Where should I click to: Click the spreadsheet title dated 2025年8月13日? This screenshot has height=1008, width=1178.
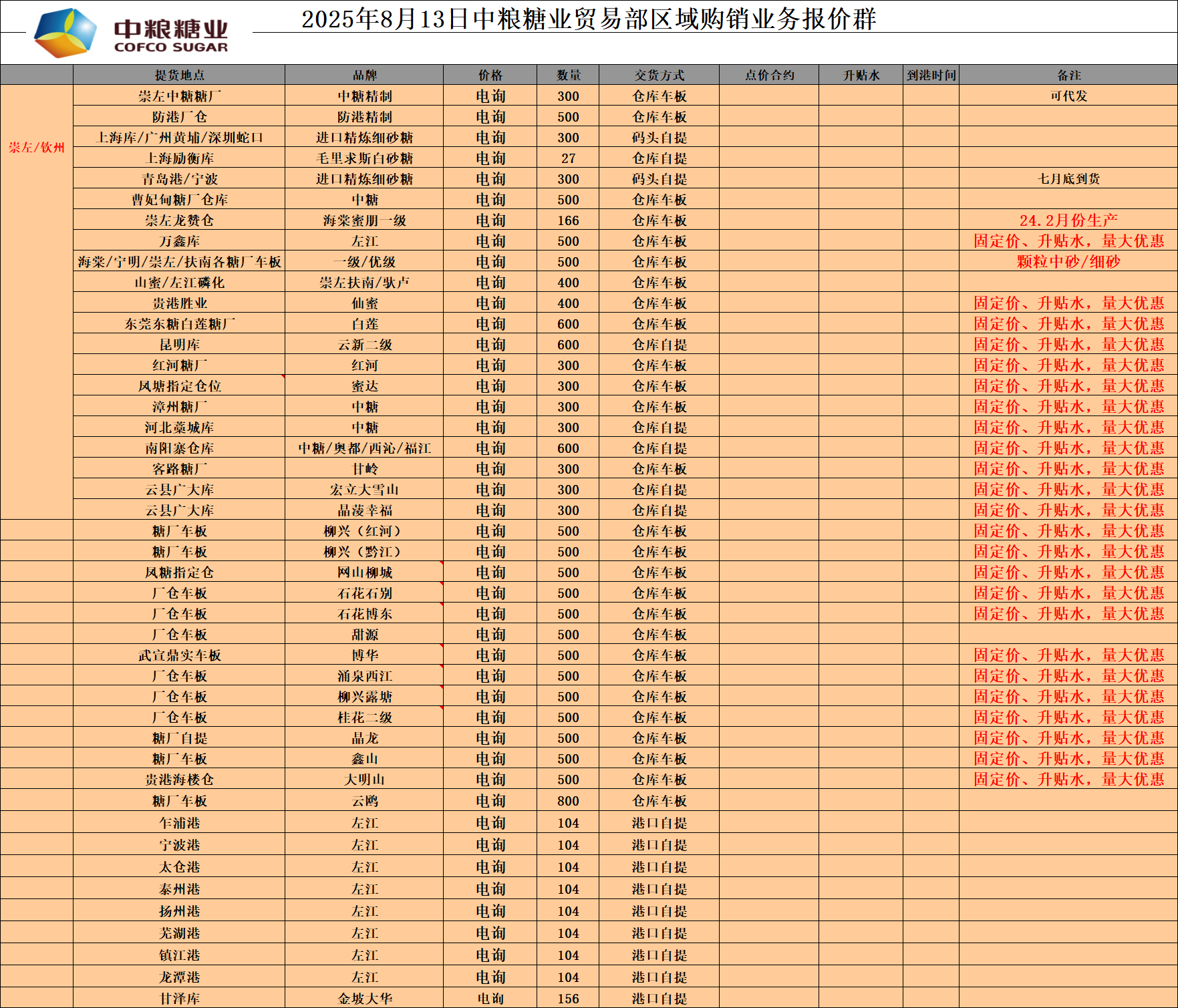pos(588,19)
